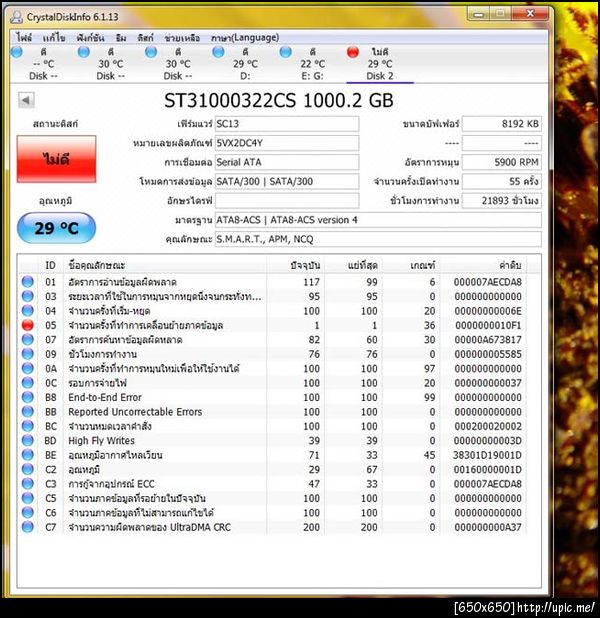Image resolution: width=600 pixels, height=618 pixels.
Task: Click the status orb of attribute 04
Action: click(x=28, y=311)
